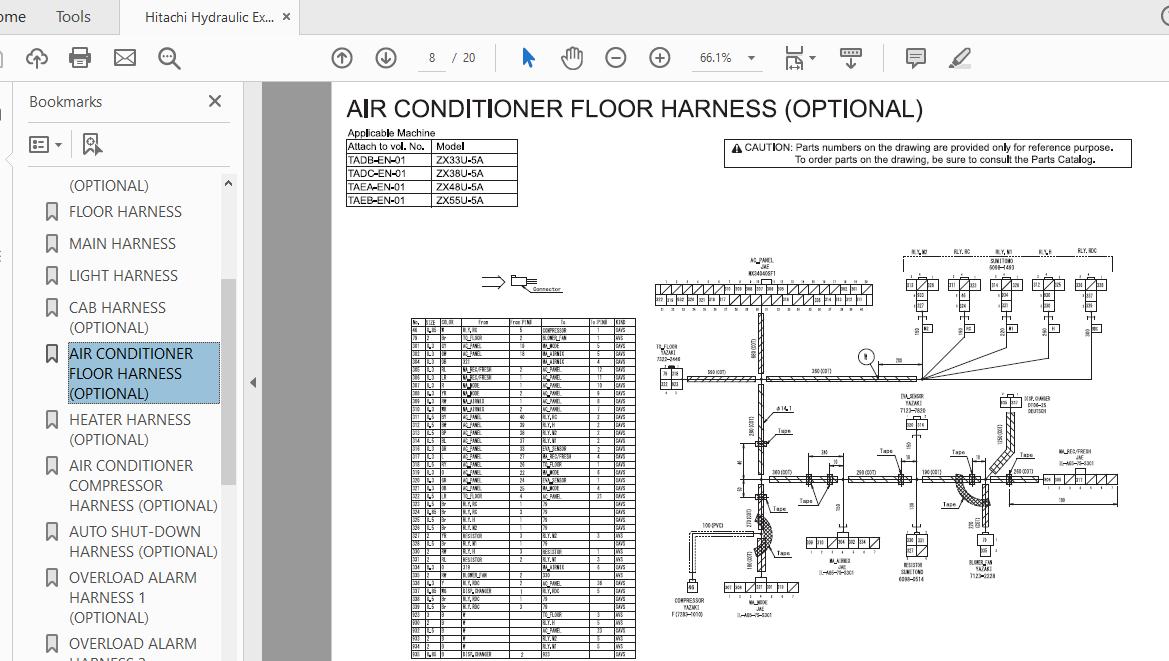
Task: Zoom out with minus button
Action: click(x=616, y=58)
